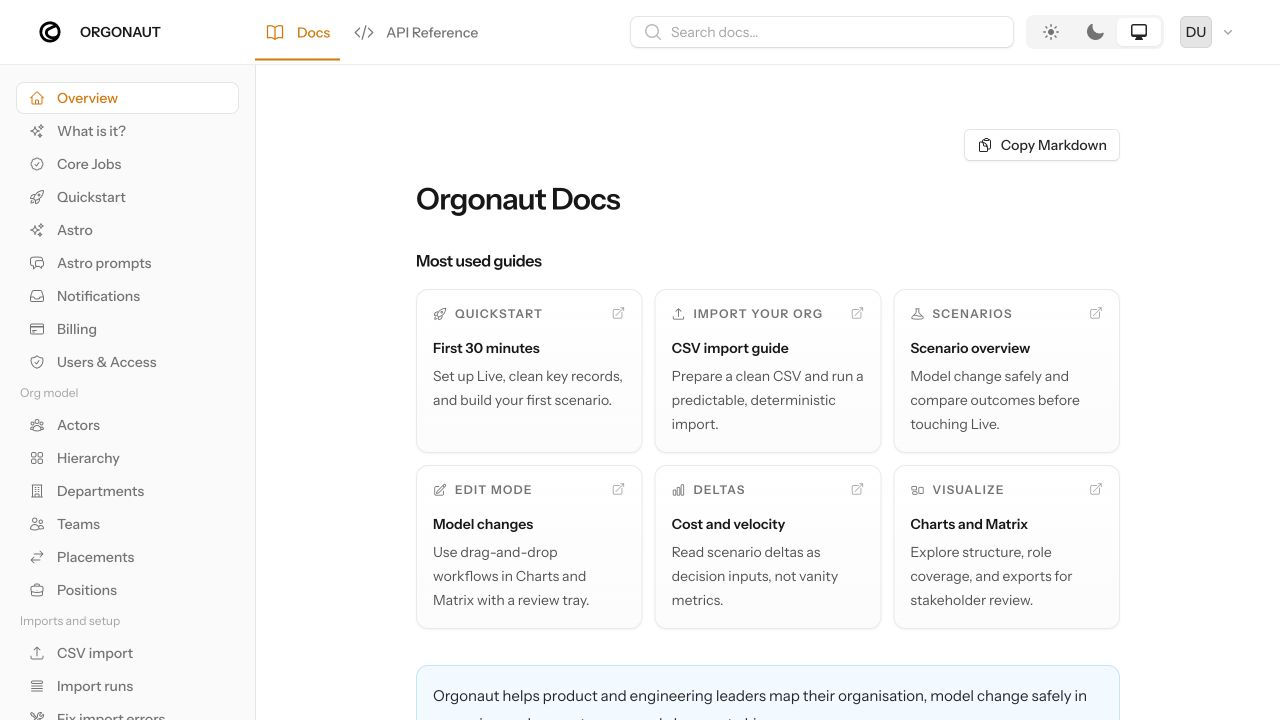Click the Teams users icon
The image size is (1280, 720).
pyautogui.click(x=37, y=524)
